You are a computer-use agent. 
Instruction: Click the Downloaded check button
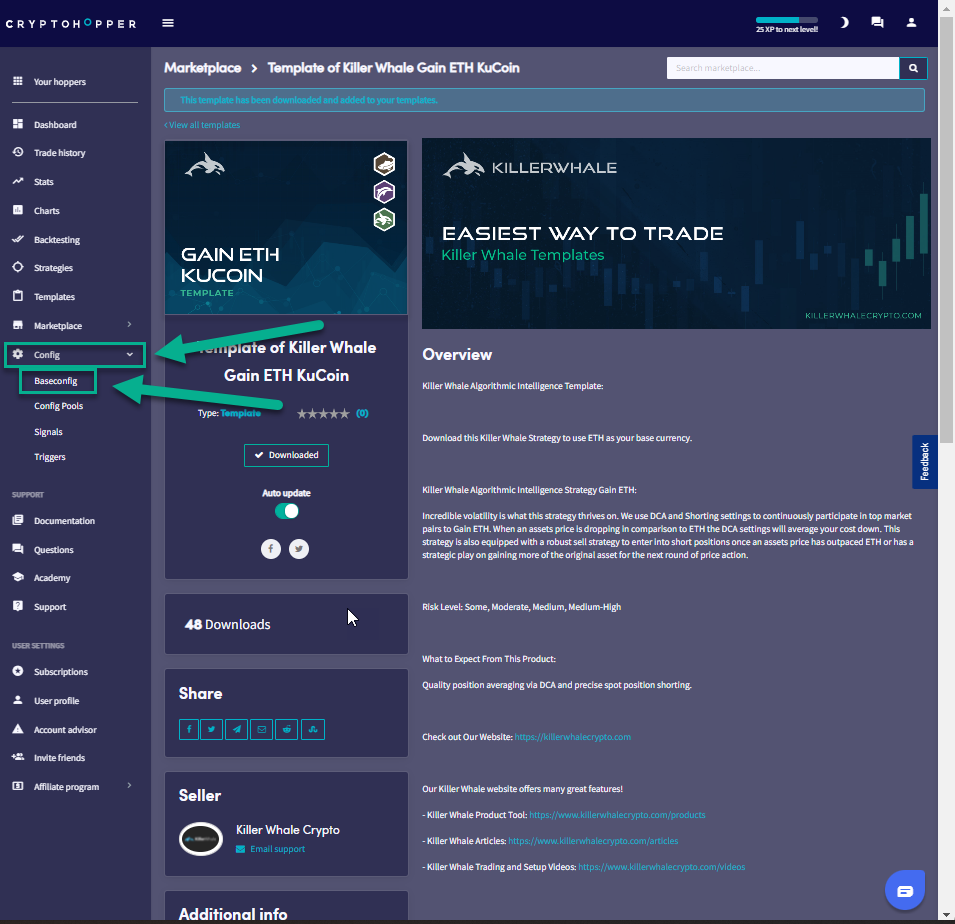pos(286,455)
